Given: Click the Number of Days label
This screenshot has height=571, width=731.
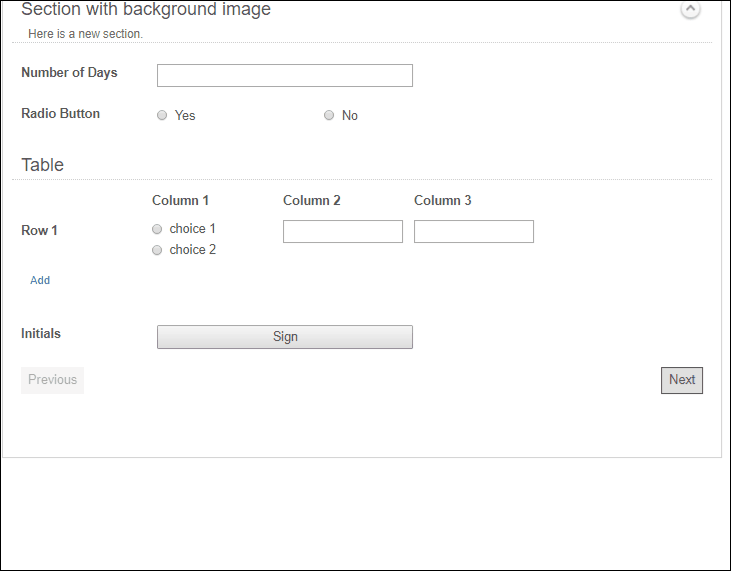Looking at the screenshot, I should pos(69,73).
